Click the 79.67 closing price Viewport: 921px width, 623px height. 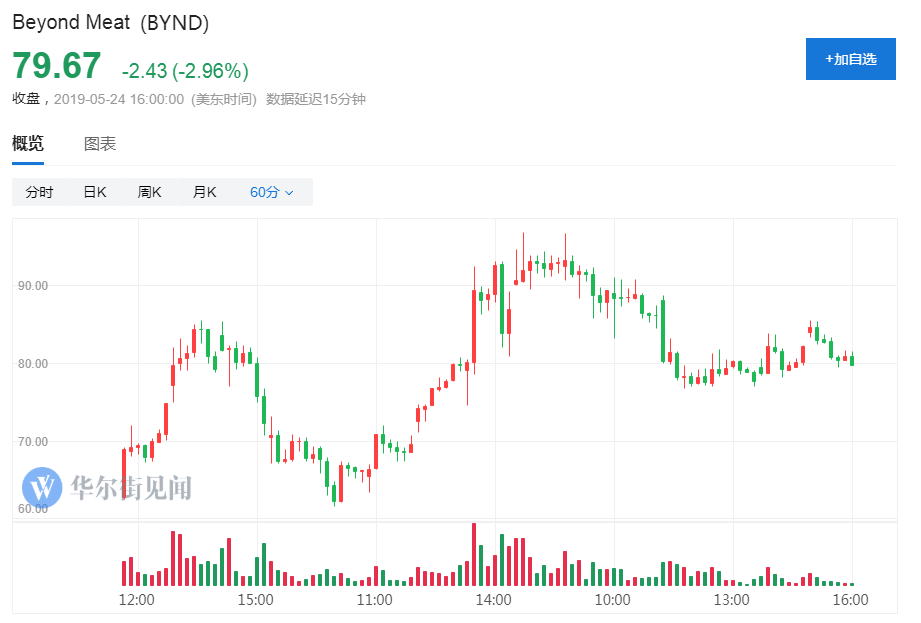click(x=57, y=65)
